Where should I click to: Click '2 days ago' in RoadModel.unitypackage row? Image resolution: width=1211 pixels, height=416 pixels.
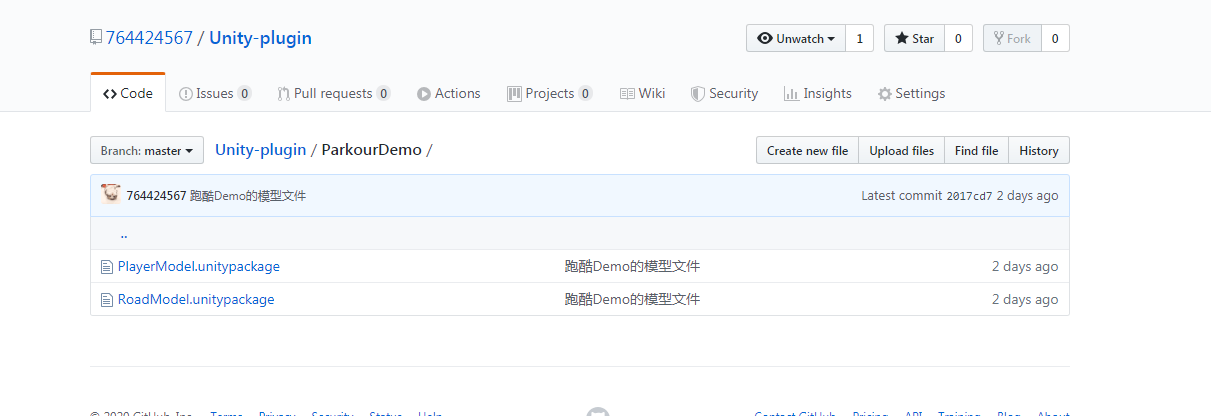click(x=1025, y=299)
